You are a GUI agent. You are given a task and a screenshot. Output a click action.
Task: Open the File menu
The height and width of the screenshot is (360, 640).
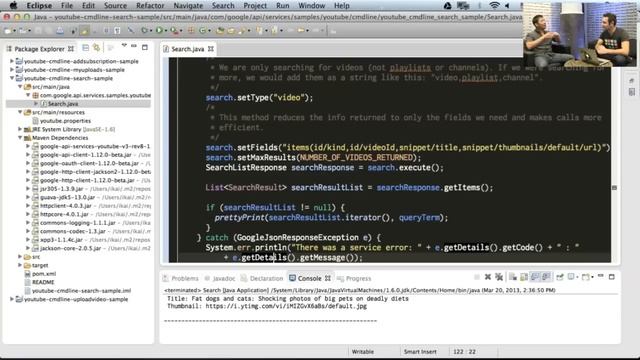(67, 6)
